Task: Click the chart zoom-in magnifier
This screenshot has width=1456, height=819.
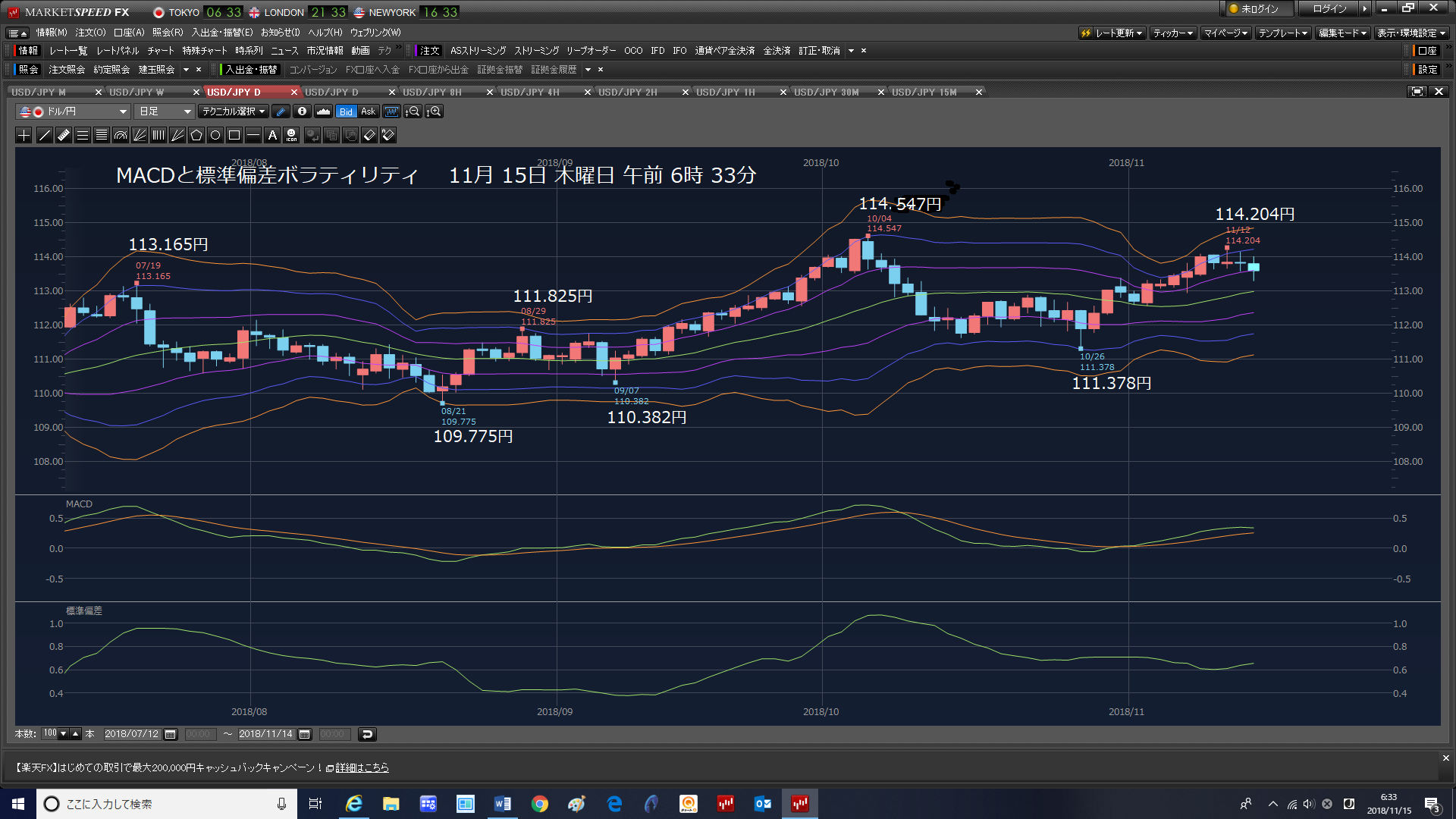Action: tap(434, 111)
